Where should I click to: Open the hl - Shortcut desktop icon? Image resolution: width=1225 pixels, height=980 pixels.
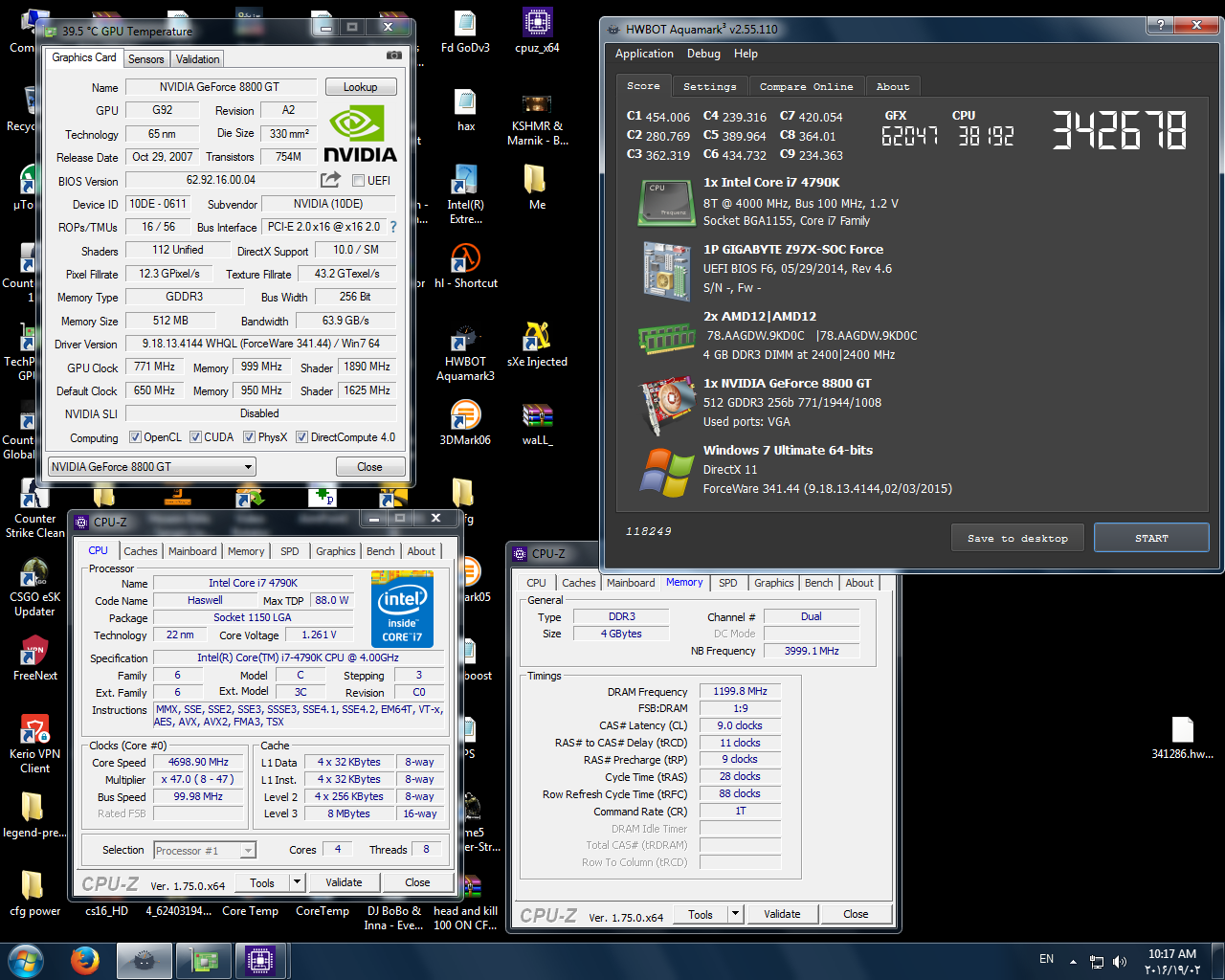[465, 266]
